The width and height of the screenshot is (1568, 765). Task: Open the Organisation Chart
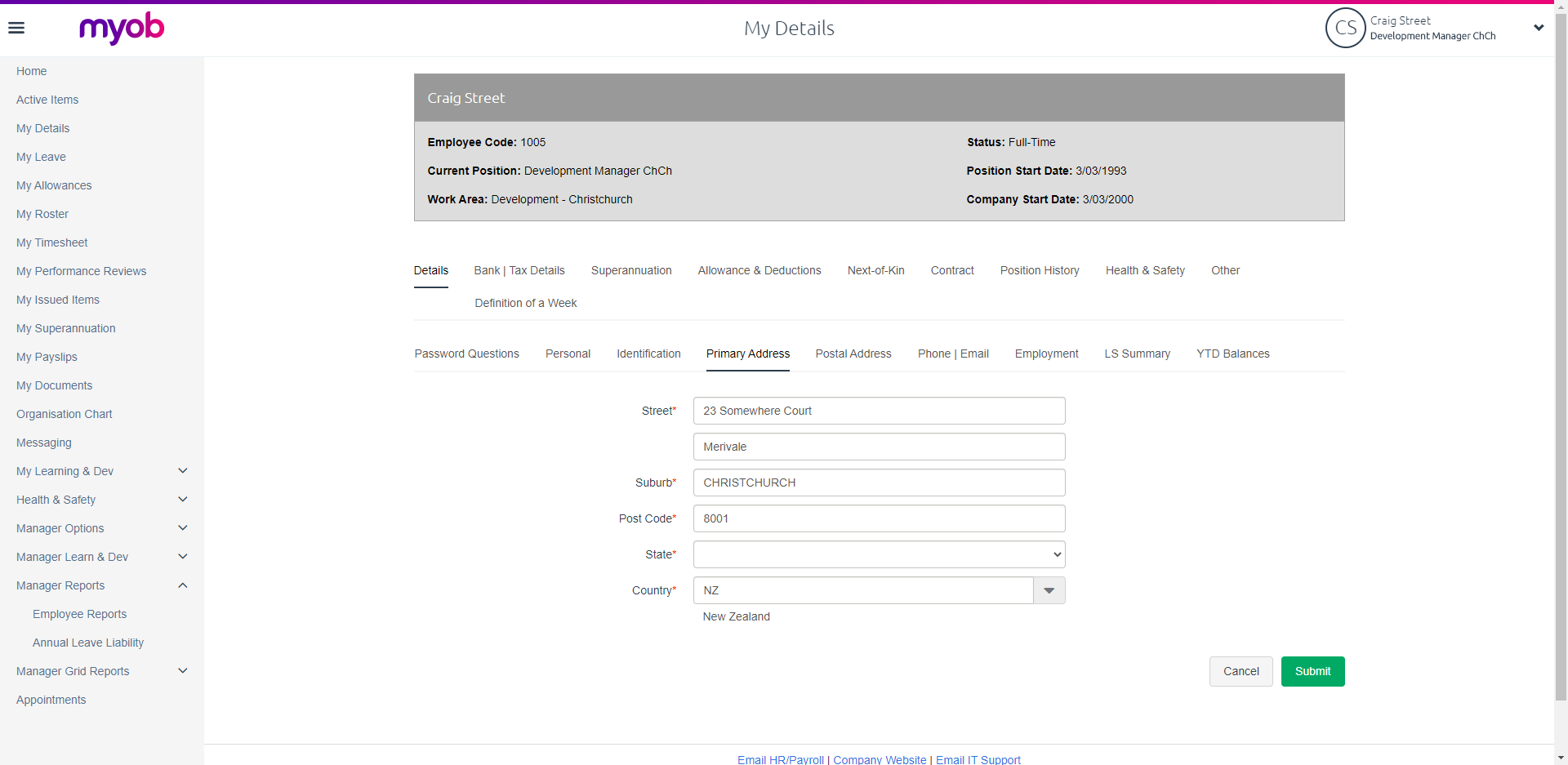(64, 414)
